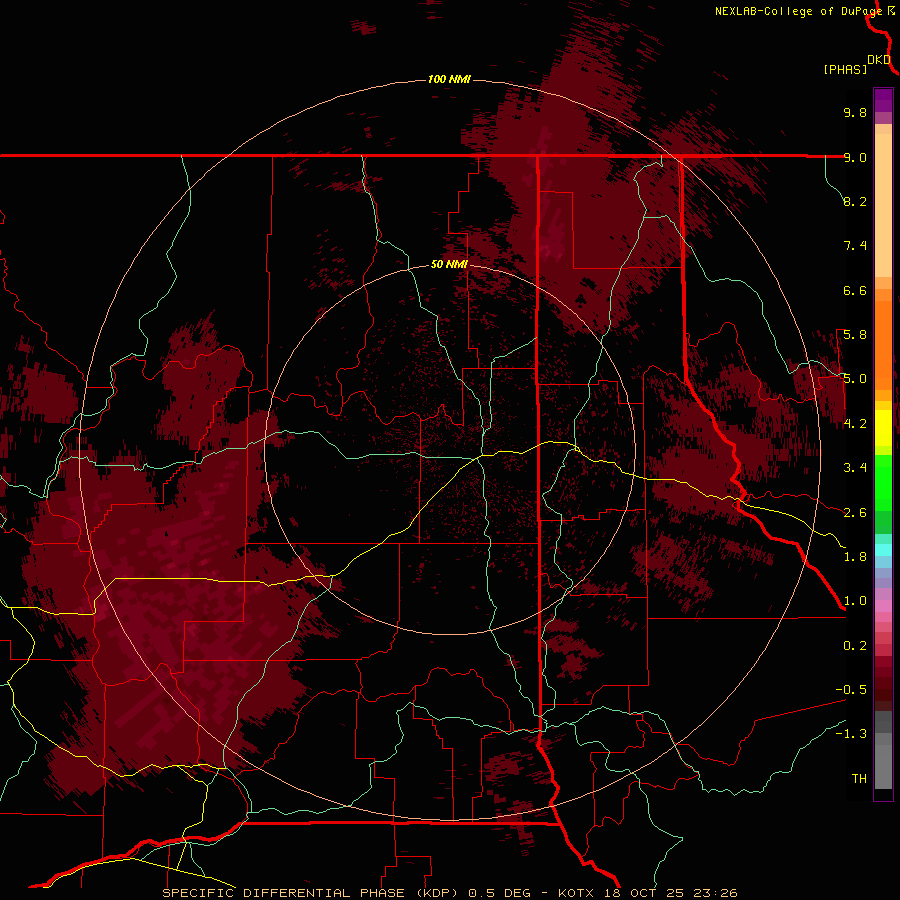
Task: Click the 50 NMI range ring label
Action: click(x=449, y=264)
